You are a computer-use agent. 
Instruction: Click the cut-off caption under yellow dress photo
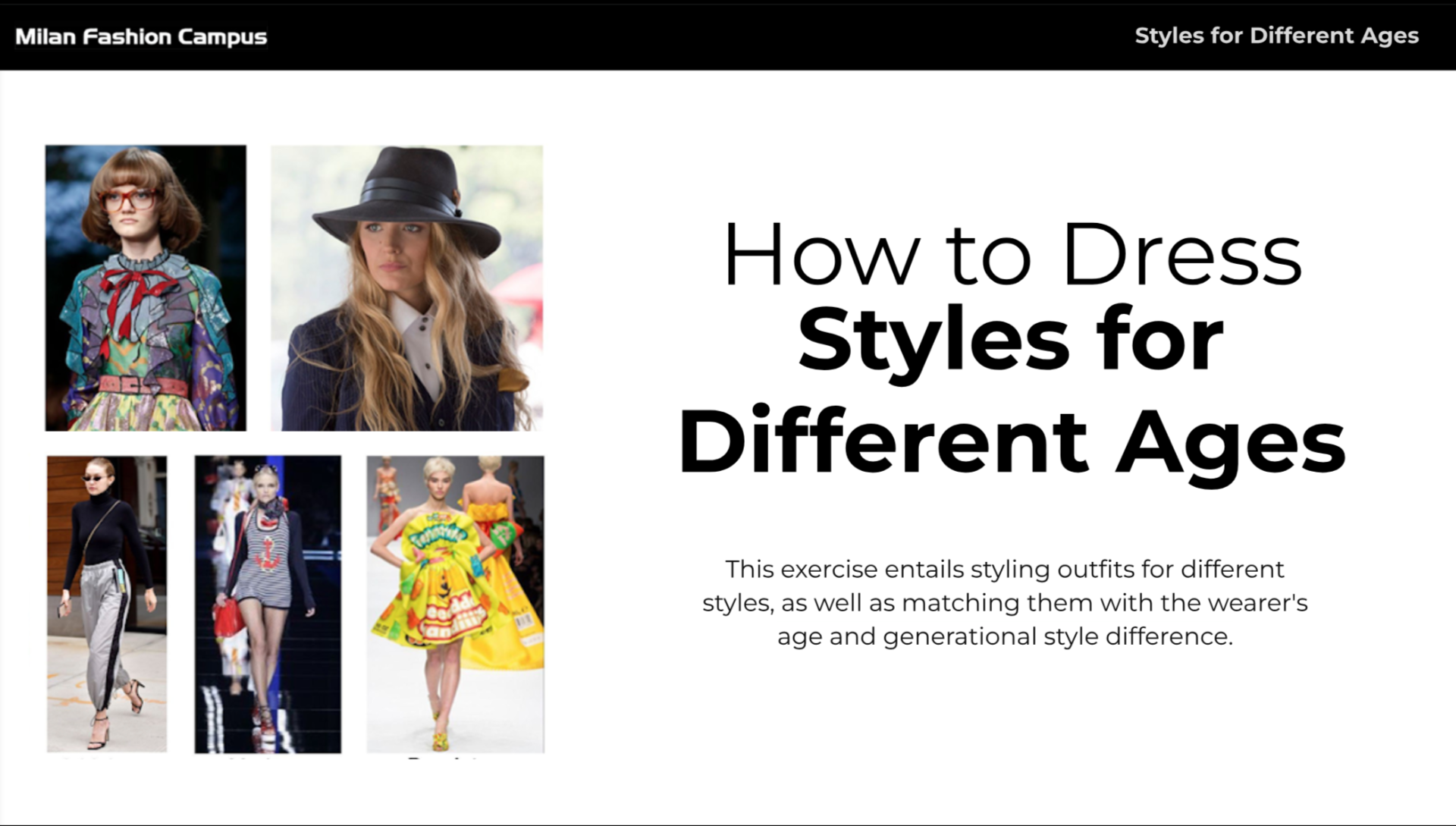pyautogui.click(x=444, y=757)
